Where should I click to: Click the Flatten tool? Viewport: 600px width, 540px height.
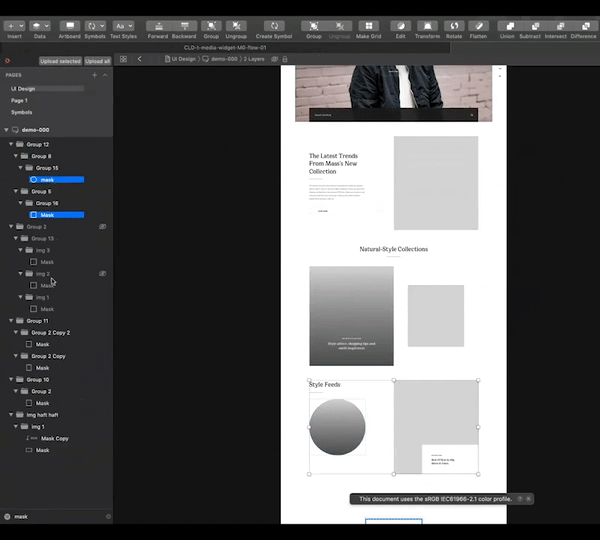click(x=479, y=26)
